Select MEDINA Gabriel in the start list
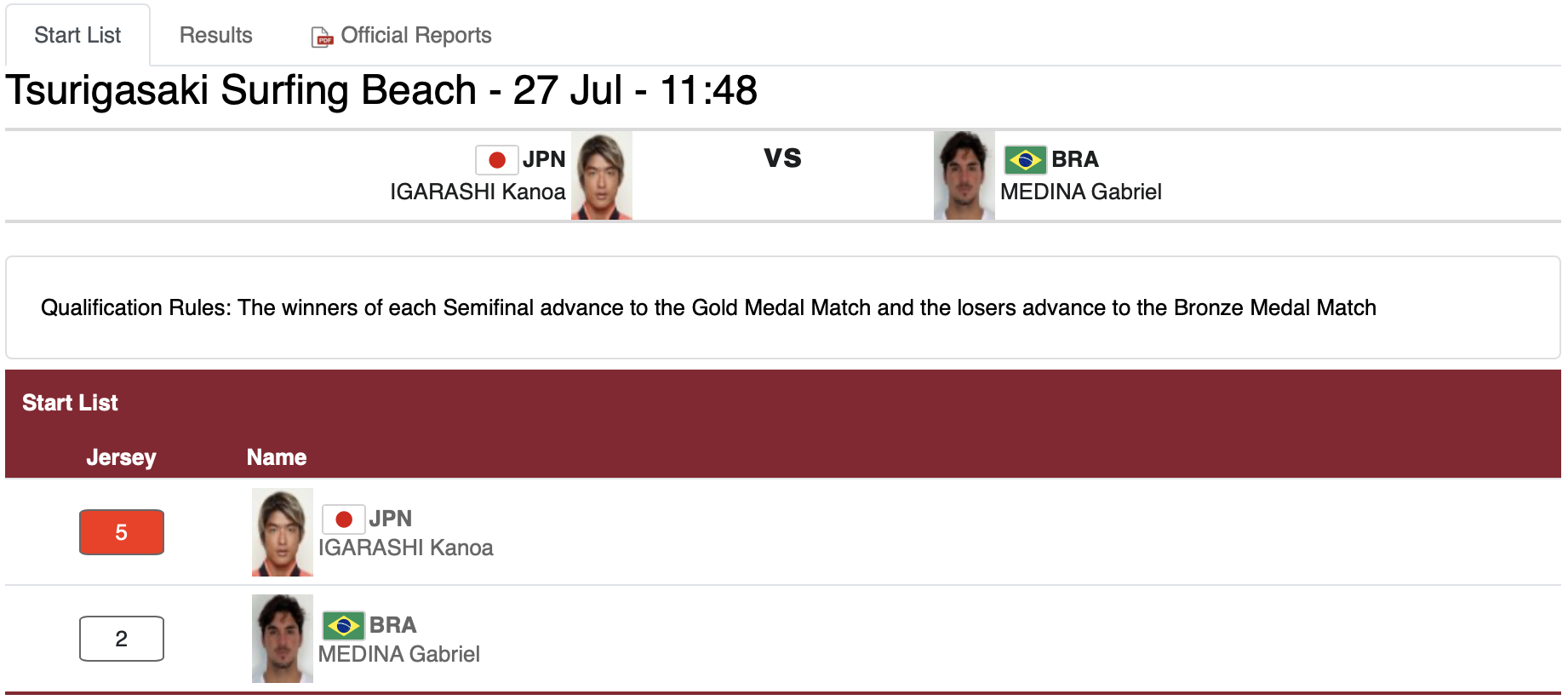Viewport: 1568px width, 700px height. pyautogui.click(x=398, y=654)
